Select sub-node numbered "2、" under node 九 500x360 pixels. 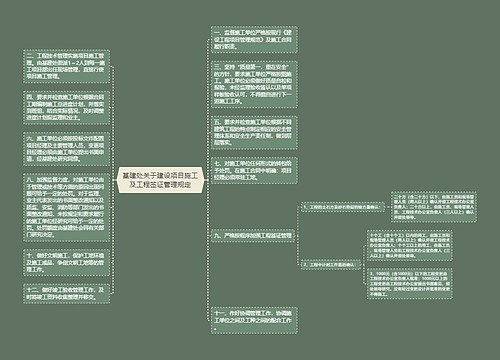click(x=330, y=265)
